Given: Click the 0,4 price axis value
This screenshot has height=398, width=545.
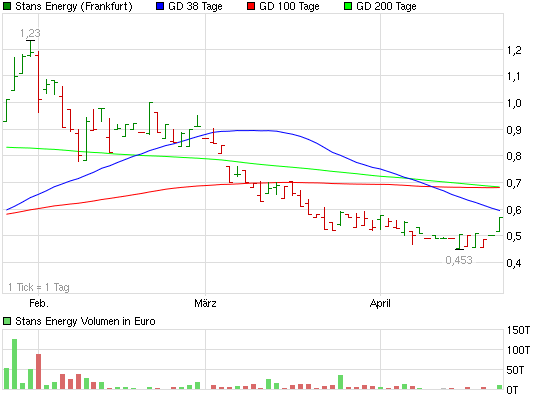Looking at the screenshot, I should pyautogui.click(x=514, y=263).
